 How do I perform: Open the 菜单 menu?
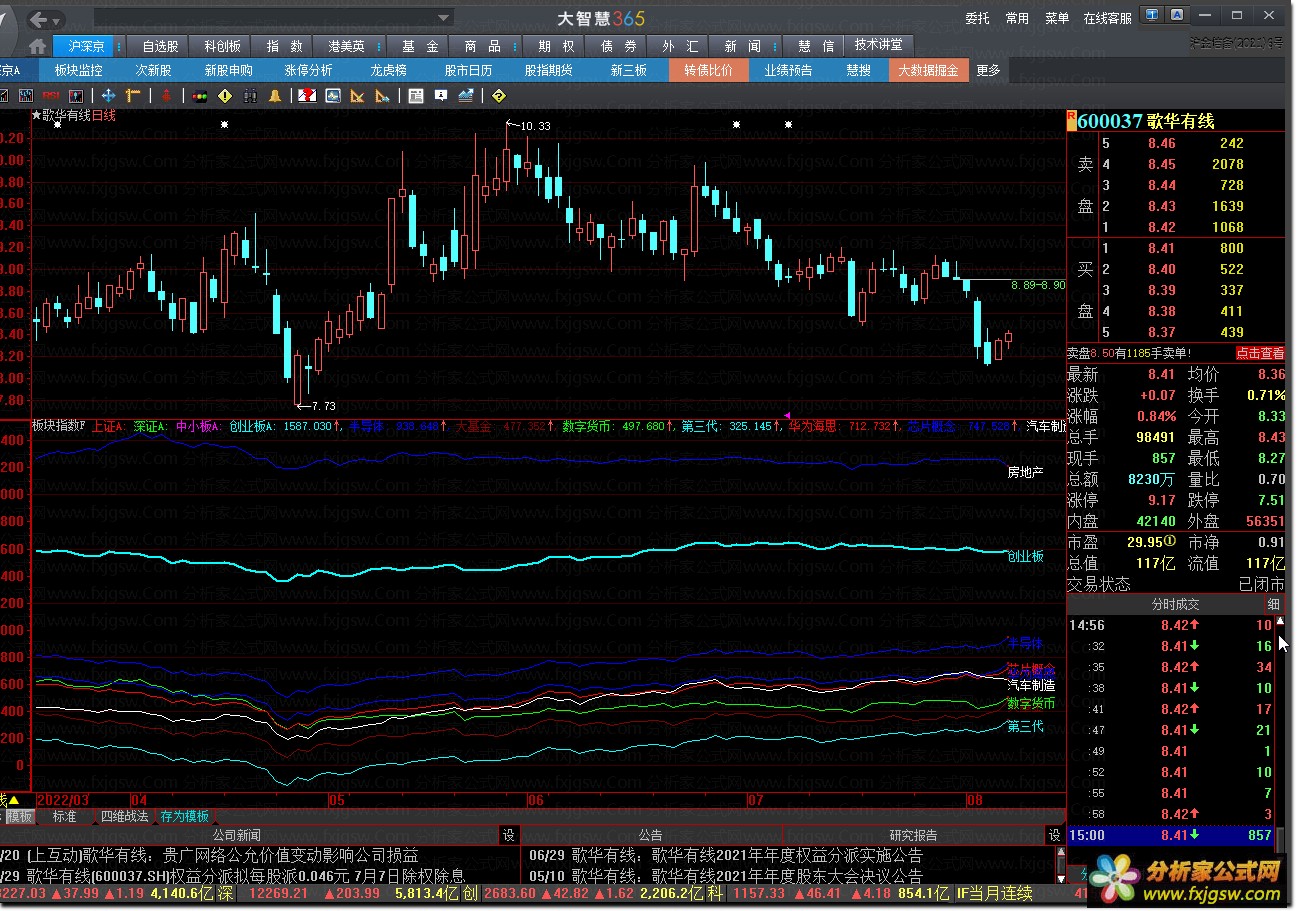pyautogui.click(x=1057, y=18)
